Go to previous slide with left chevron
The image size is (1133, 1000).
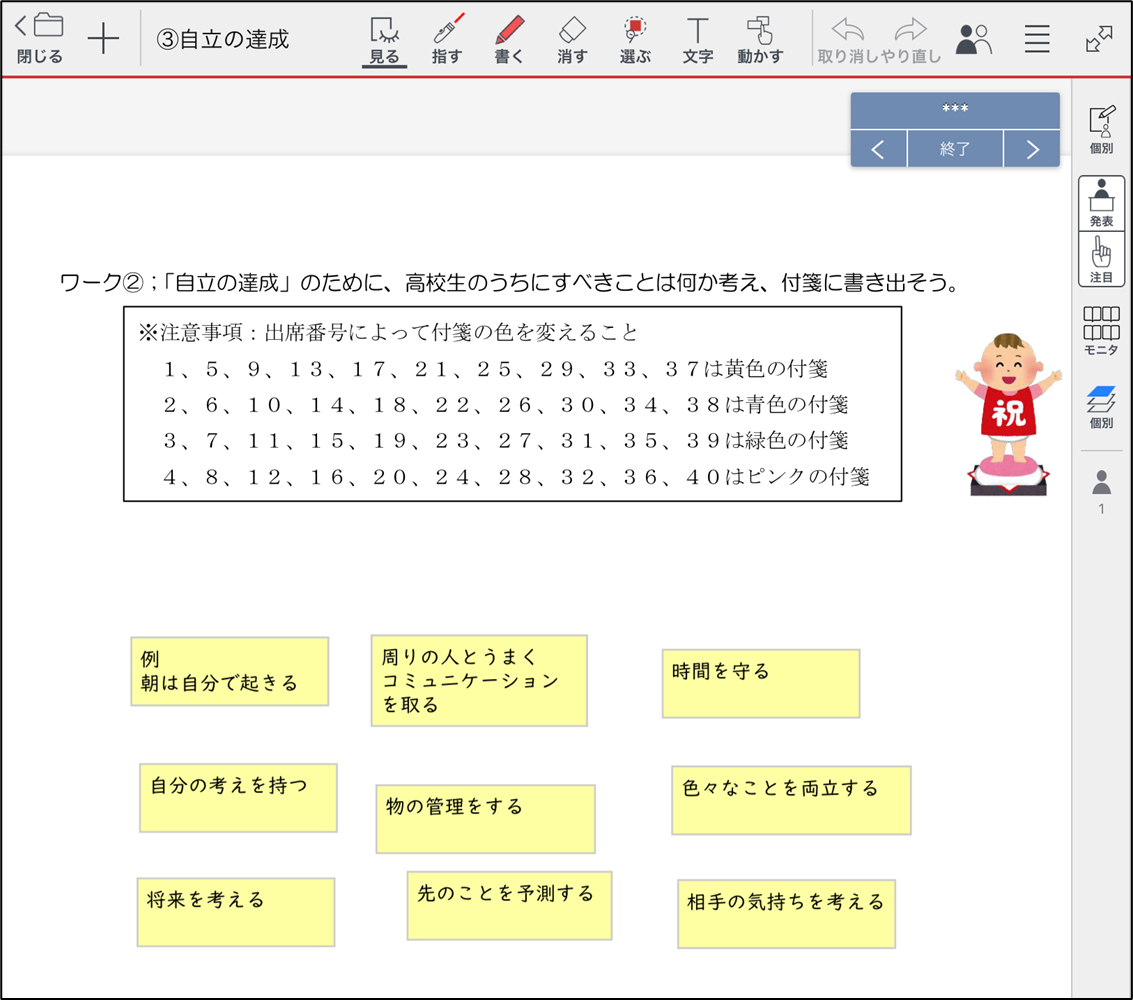[878, 150]
